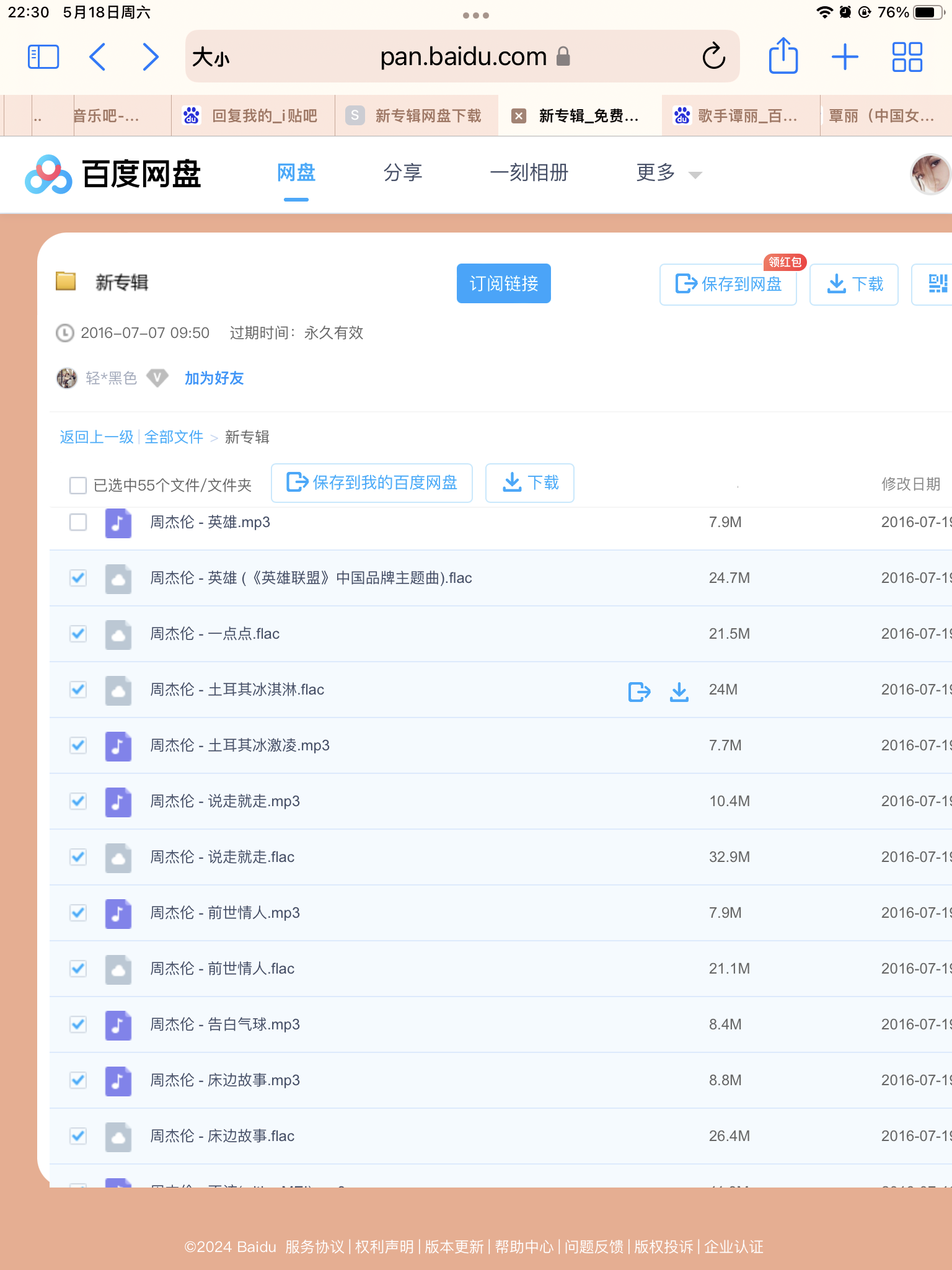Viewport: 952px width, 1270px height.
Task: Click the 领红包 badge
Action: pos(785,262)
